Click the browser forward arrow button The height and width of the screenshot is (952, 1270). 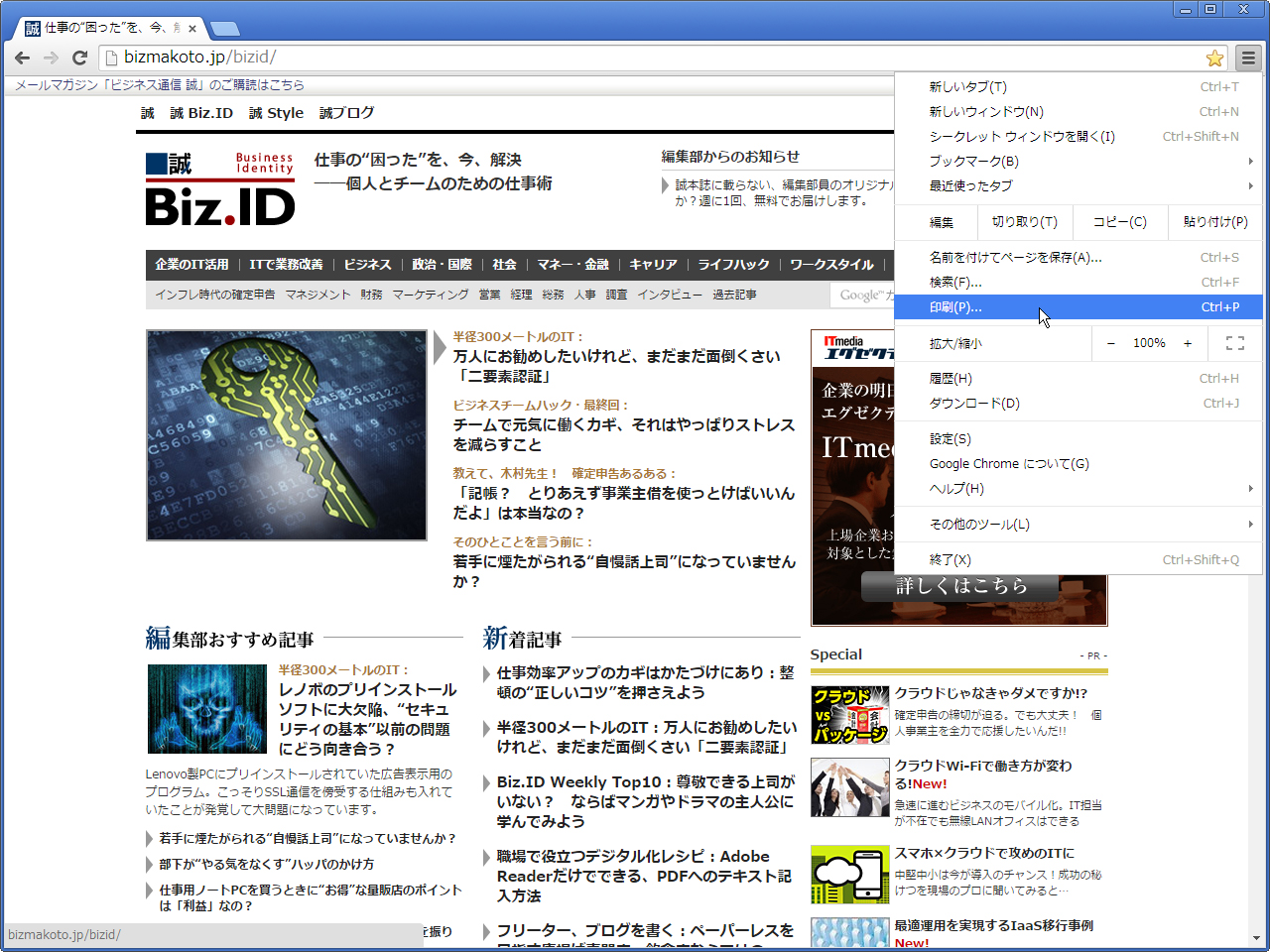click(x=51, y=58)
